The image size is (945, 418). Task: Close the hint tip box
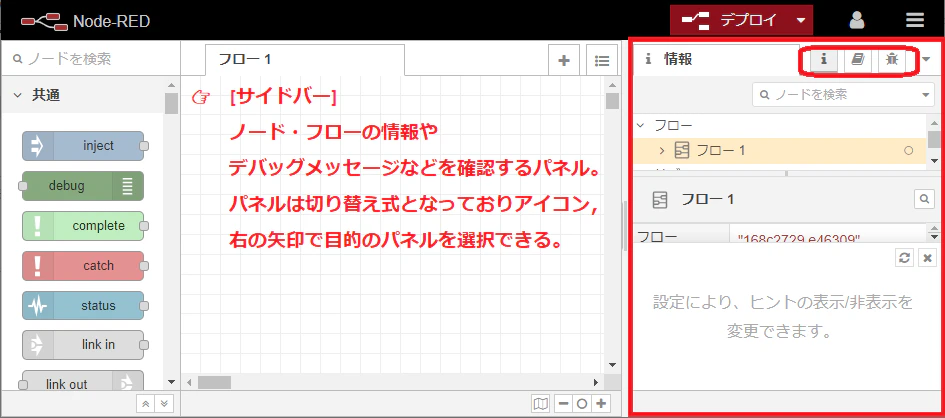(928, 258)
